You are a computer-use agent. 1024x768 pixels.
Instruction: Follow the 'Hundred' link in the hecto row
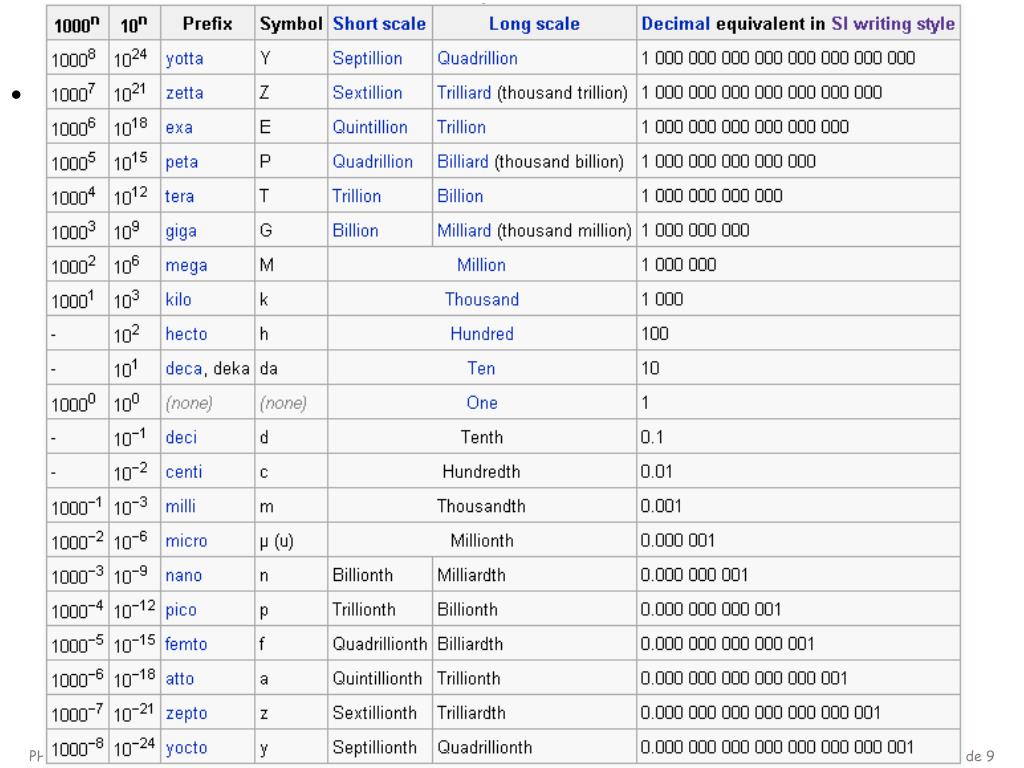[482, 334]
